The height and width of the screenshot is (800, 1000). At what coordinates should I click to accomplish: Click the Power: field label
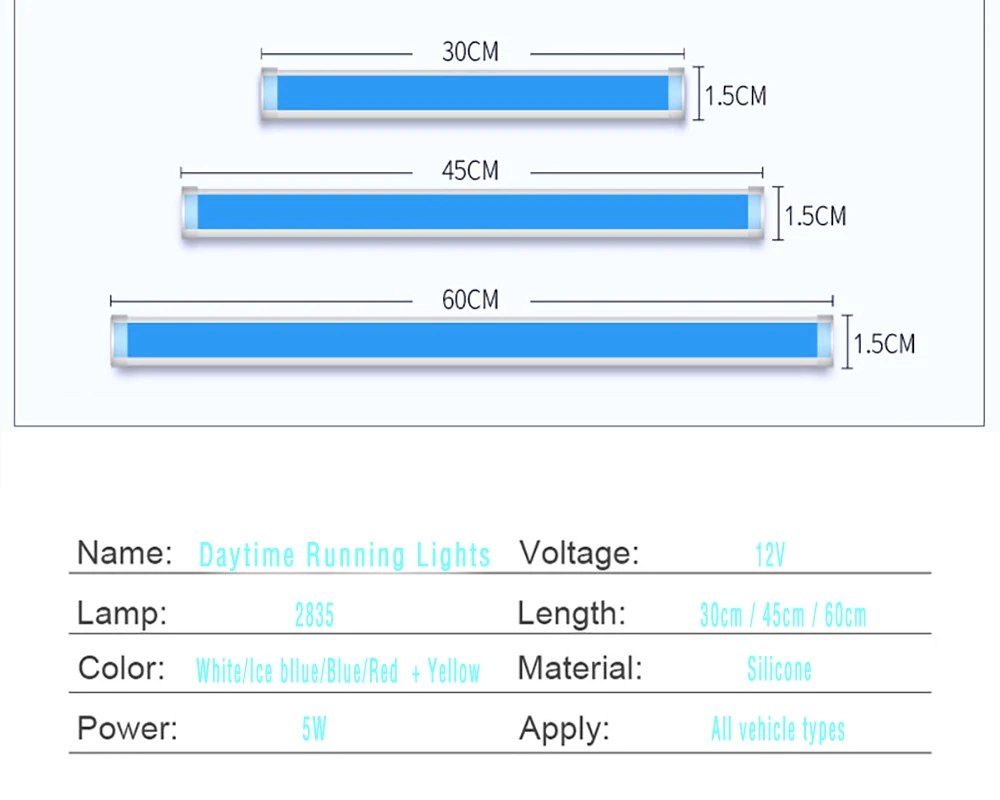coord(128,728)
